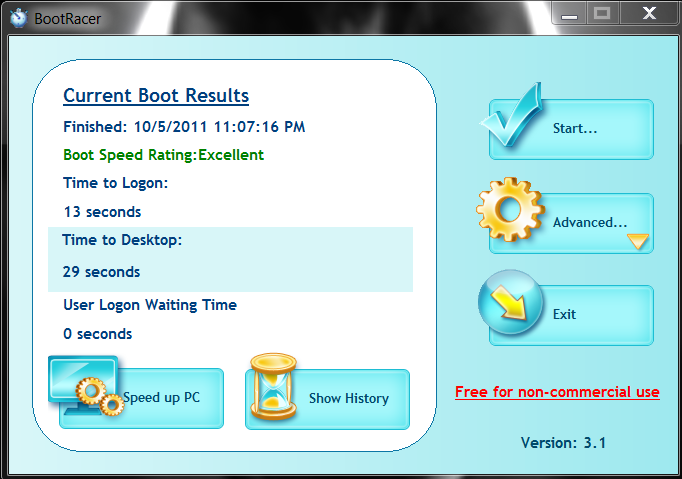Click the User Logon Waiting Time label
Viewport: 682px width, 479px height.
(150, 305)
